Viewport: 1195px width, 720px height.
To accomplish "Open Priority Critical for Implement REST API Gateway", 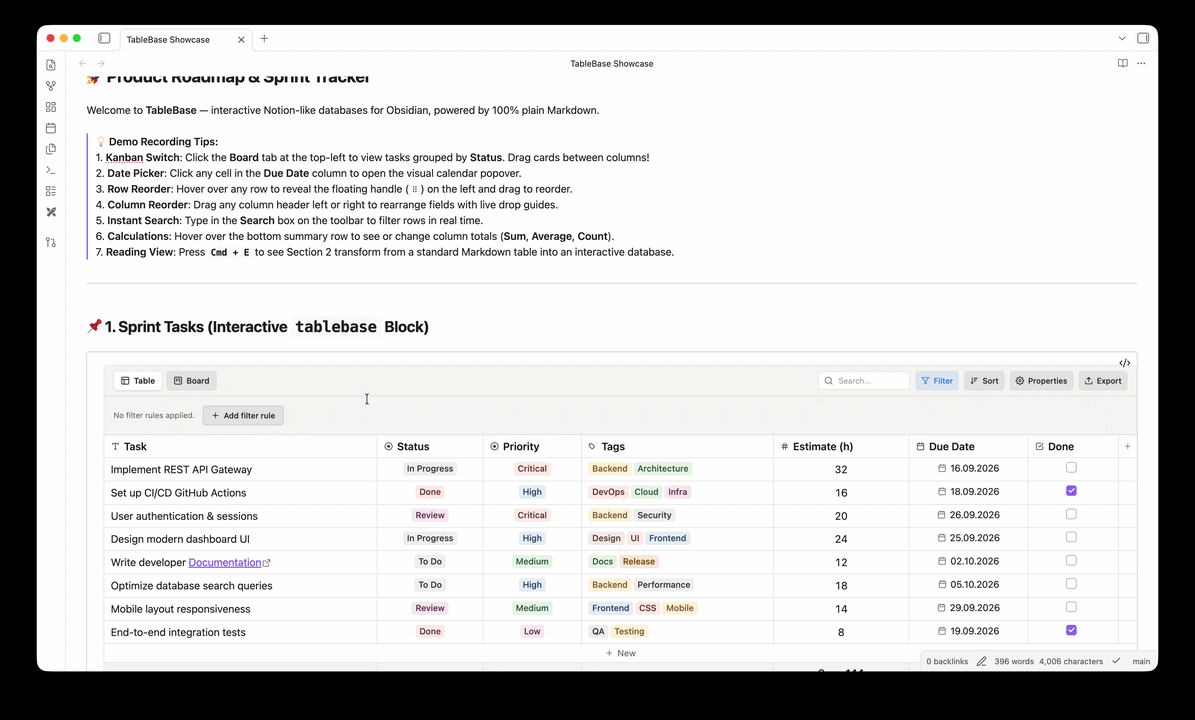I will [x=532, y=469].
